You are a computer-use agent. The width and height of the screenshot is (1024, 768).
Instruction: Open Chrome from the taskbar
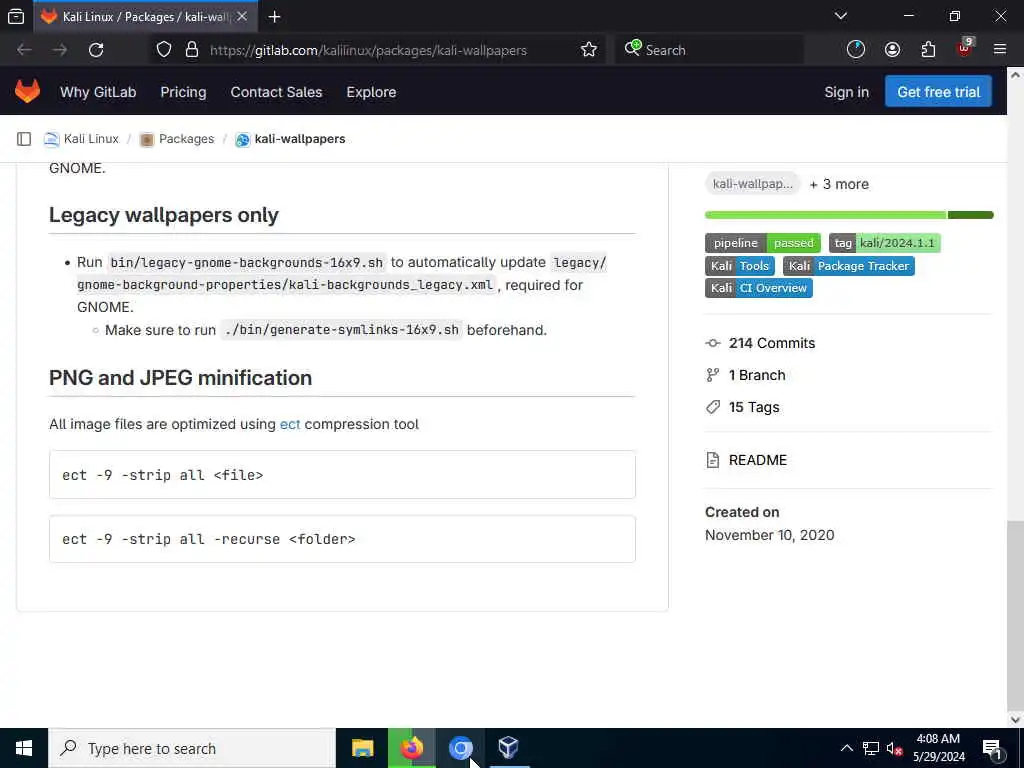pos(460,748)
